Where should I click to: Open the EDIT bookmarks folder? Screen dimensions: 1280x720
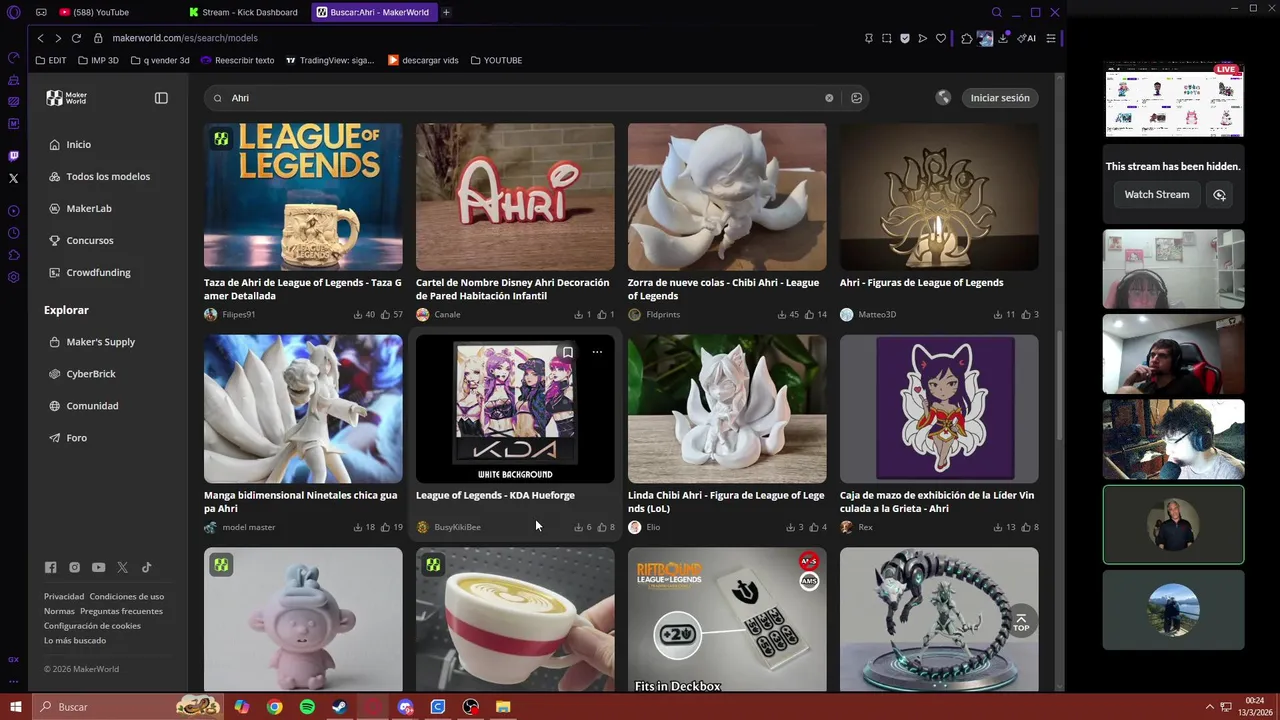[51, 60]
